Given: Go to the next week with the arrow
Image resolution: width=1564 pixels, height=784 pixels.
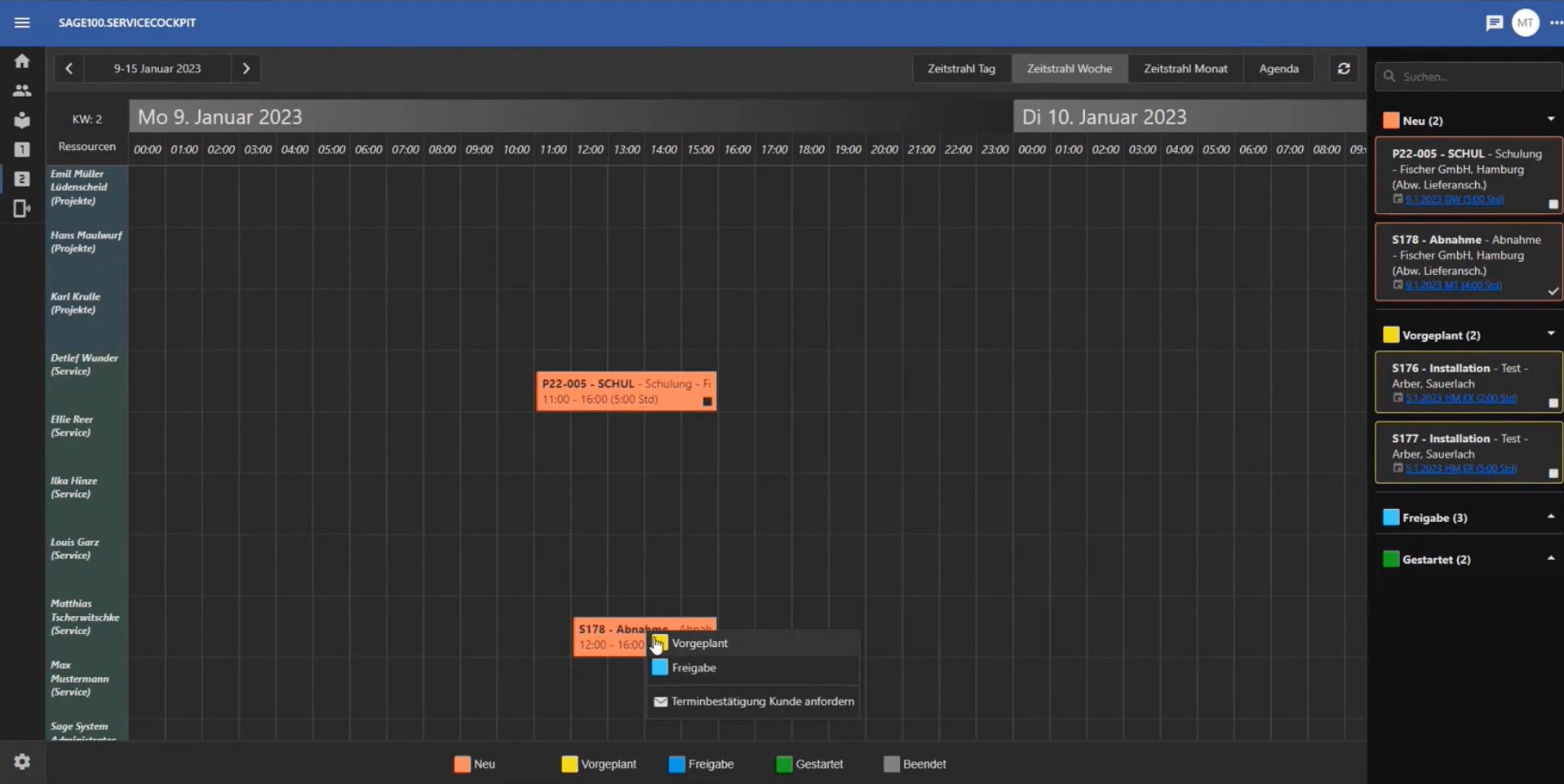Looking at the screenshot, I should point(246,69).
